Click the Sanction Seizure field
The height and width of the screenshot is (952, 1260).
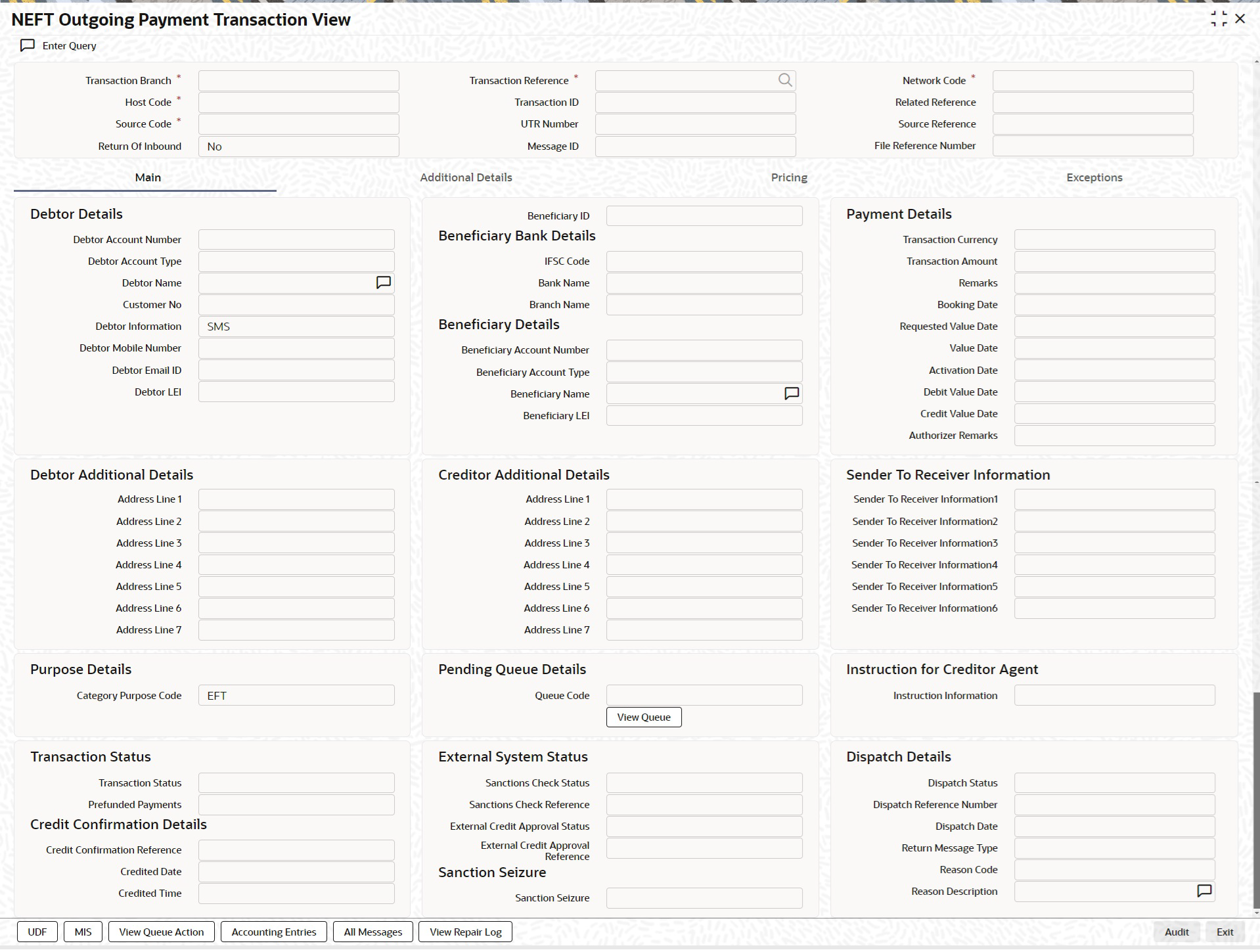pyautogui.click(x=704, y=897)
